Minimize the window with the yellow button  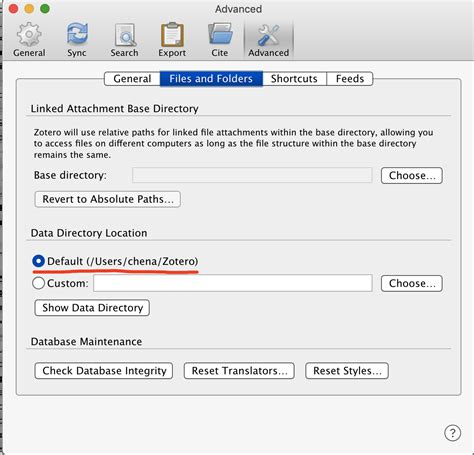(x=29, y=9)
